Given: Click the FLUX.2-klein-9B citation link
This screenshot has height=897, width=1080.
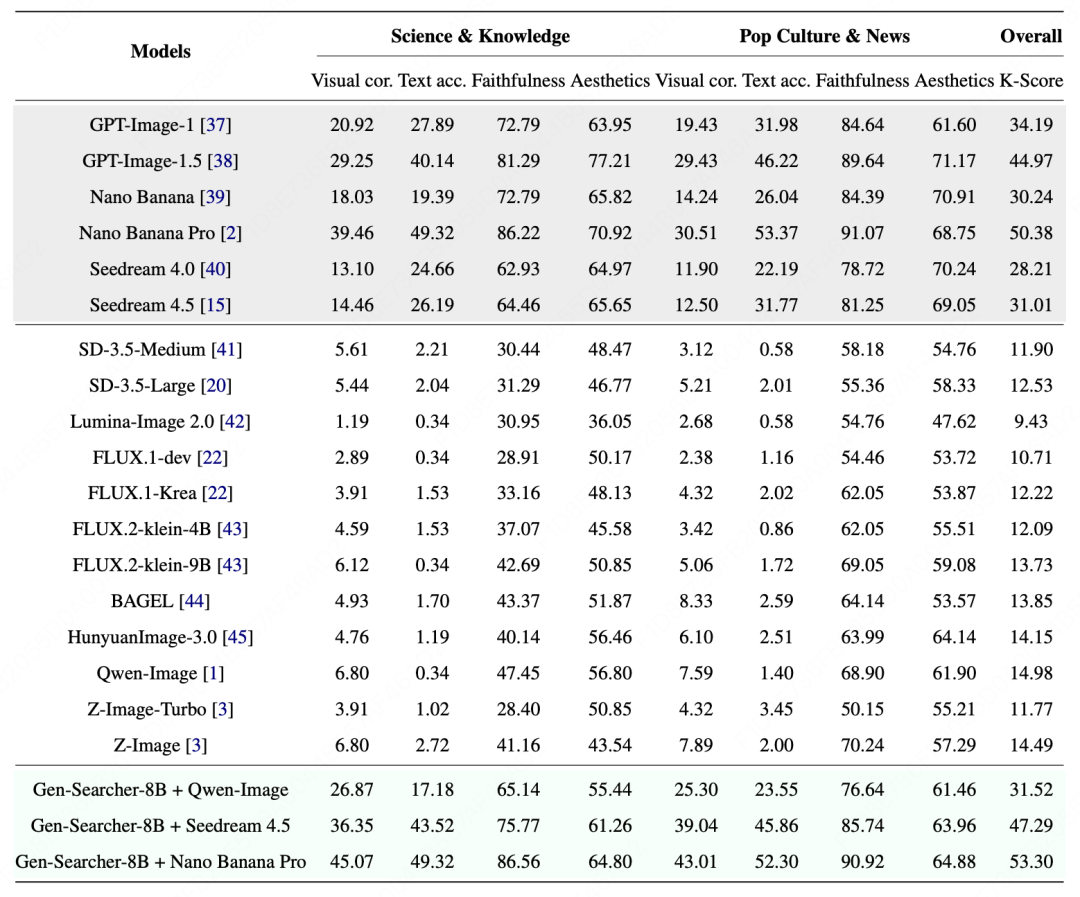Looking at the screenshot, I should click(231, 565).
